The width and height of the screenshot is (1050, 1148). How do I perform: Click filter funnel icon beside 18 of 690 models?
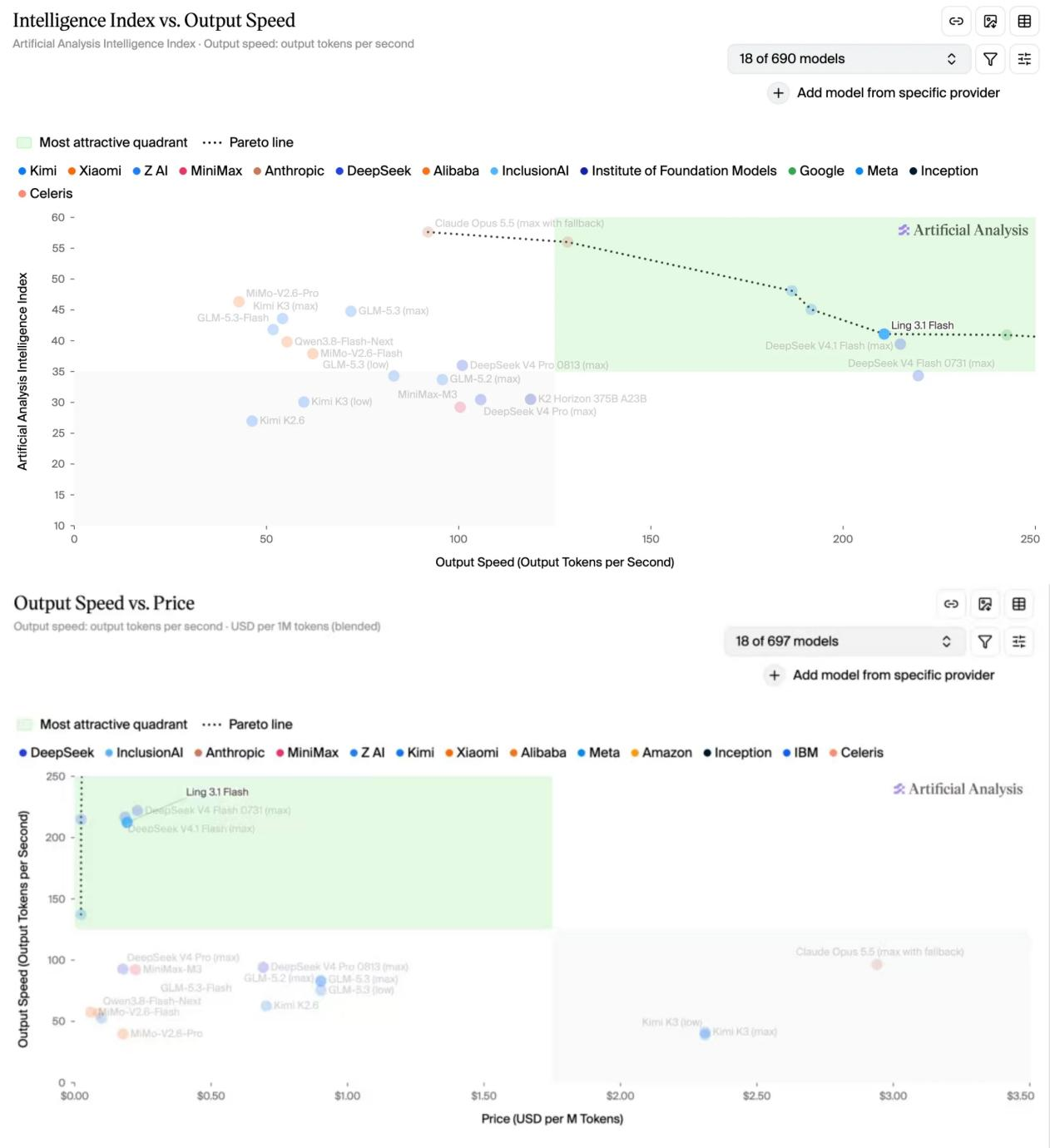(990, 59)
